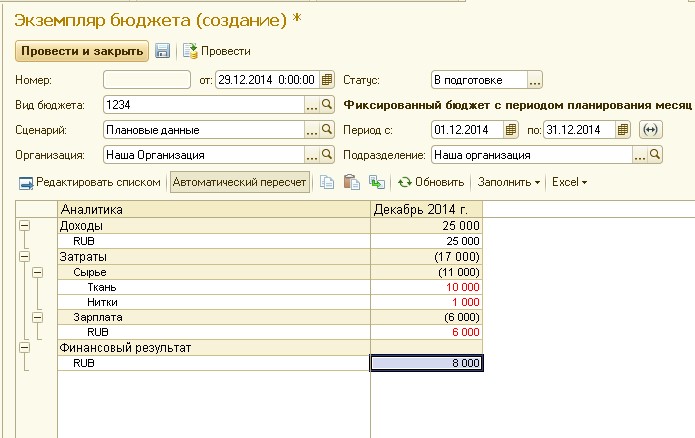695x438 pixels.
Task: Open the Заполнить dropdown menu
Action: [508, 182]
